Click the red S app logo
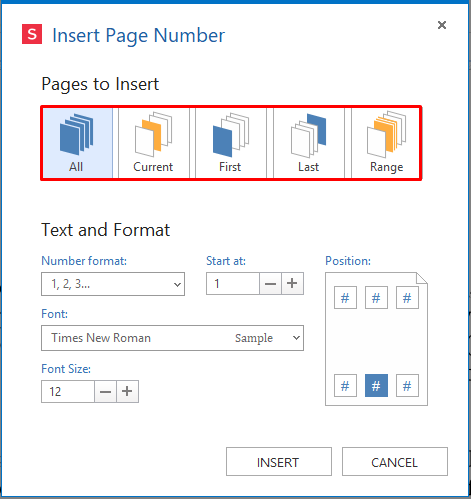Image resolution: width=471 pixels, height=499 pixels. tap(32, 34)
